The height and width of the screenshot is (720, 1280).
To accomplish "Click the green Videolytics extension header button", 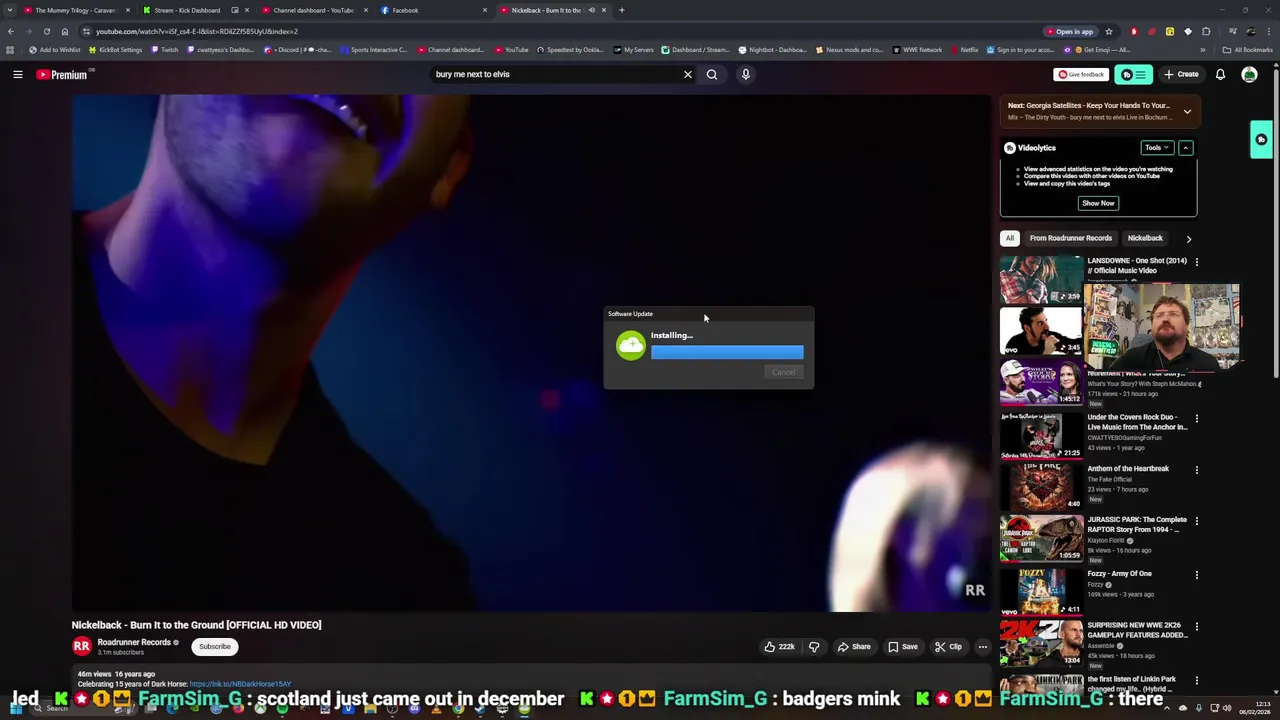I will 1133,74.
